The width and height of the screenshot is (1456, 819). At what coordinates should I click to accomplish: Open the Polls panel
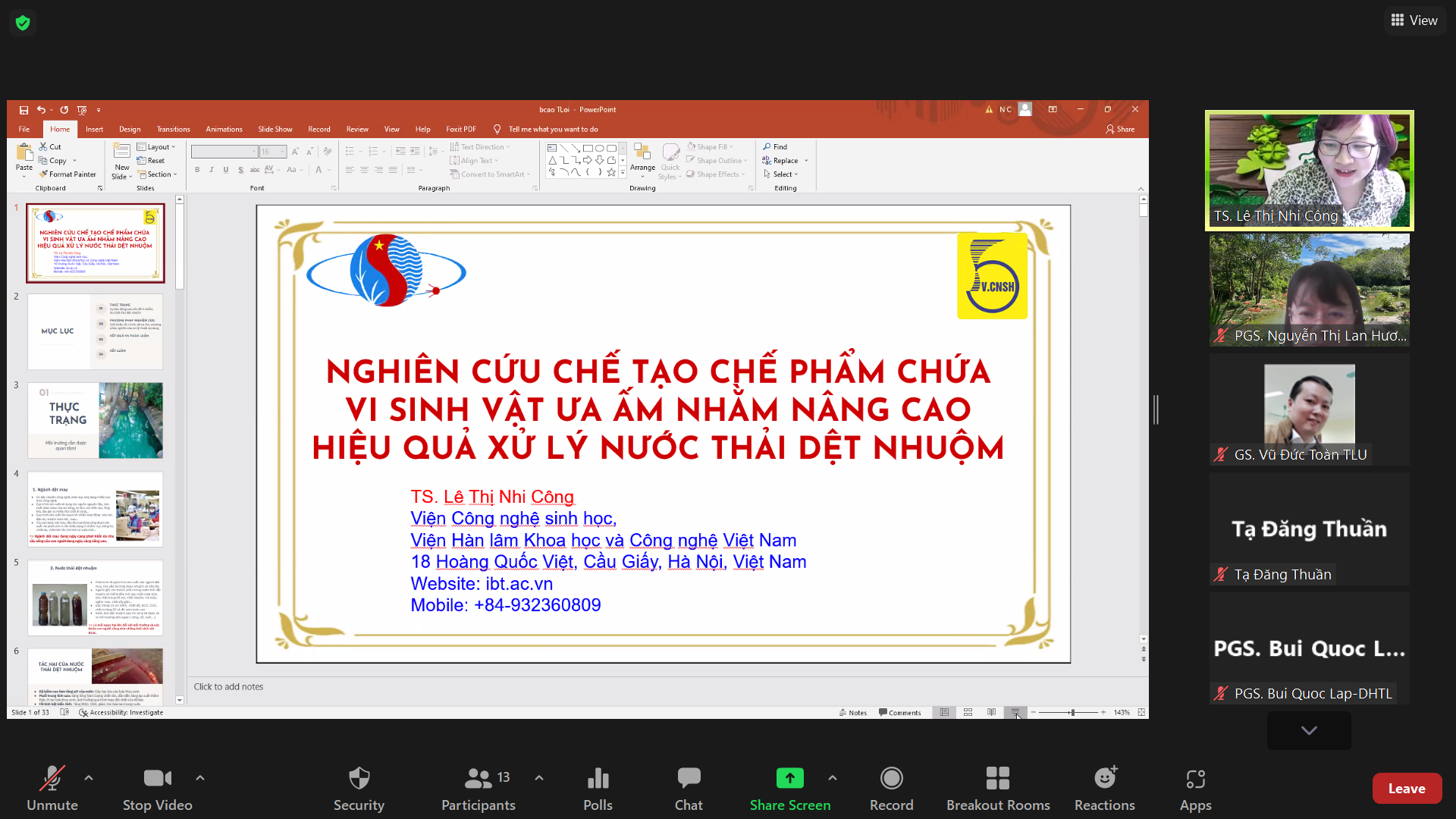click(598, 779)
